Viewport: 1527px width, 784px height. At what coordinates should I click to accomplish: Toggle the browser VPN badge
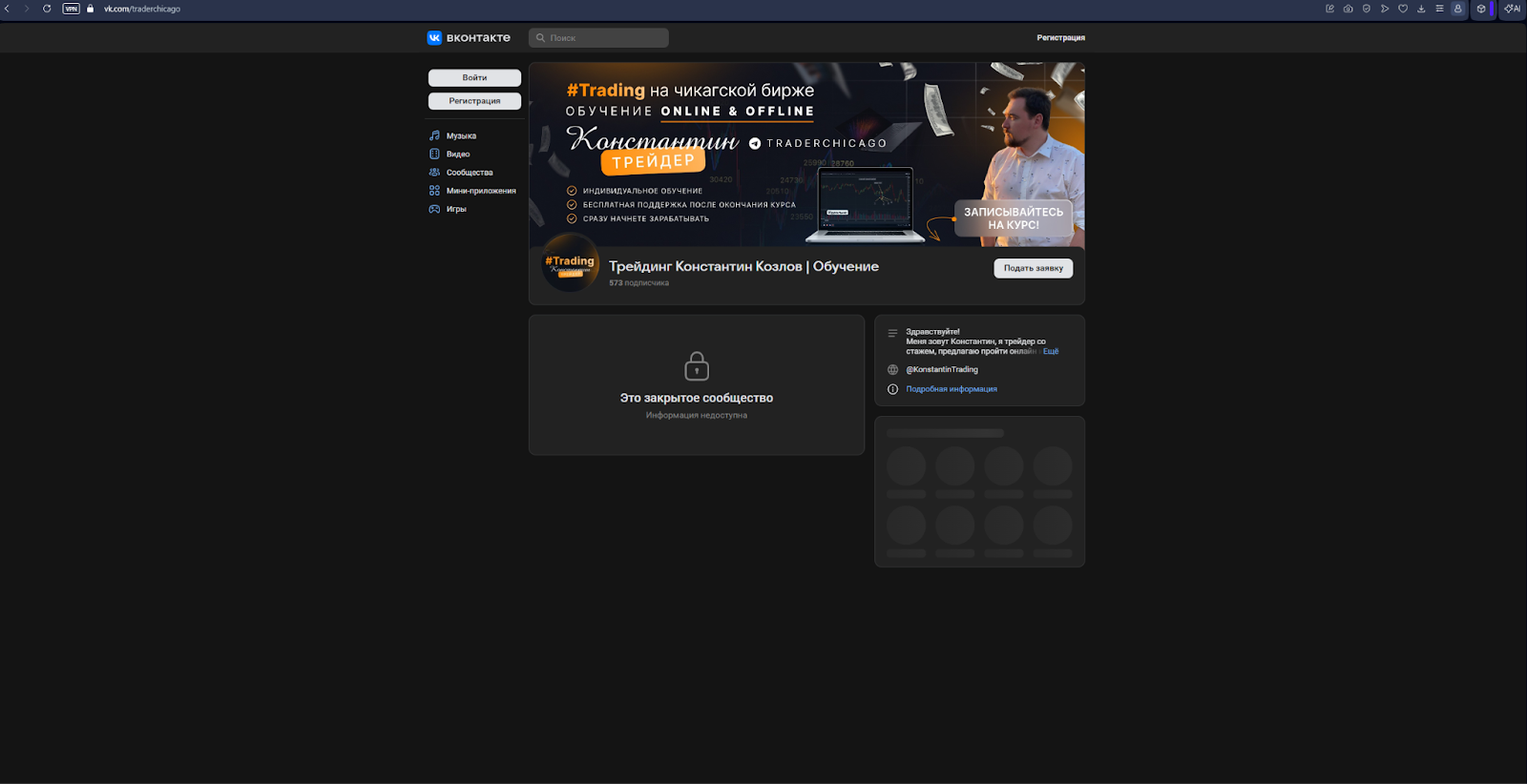click(72, 9)
